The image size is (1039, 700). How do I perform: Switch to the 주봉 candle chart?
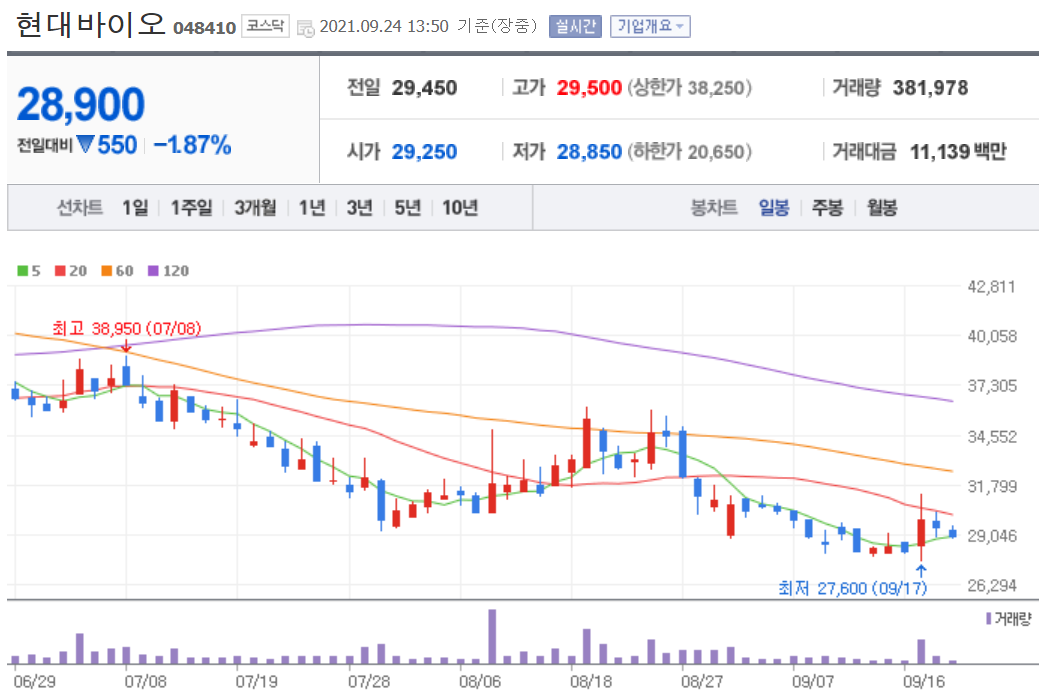click(828, 208)
